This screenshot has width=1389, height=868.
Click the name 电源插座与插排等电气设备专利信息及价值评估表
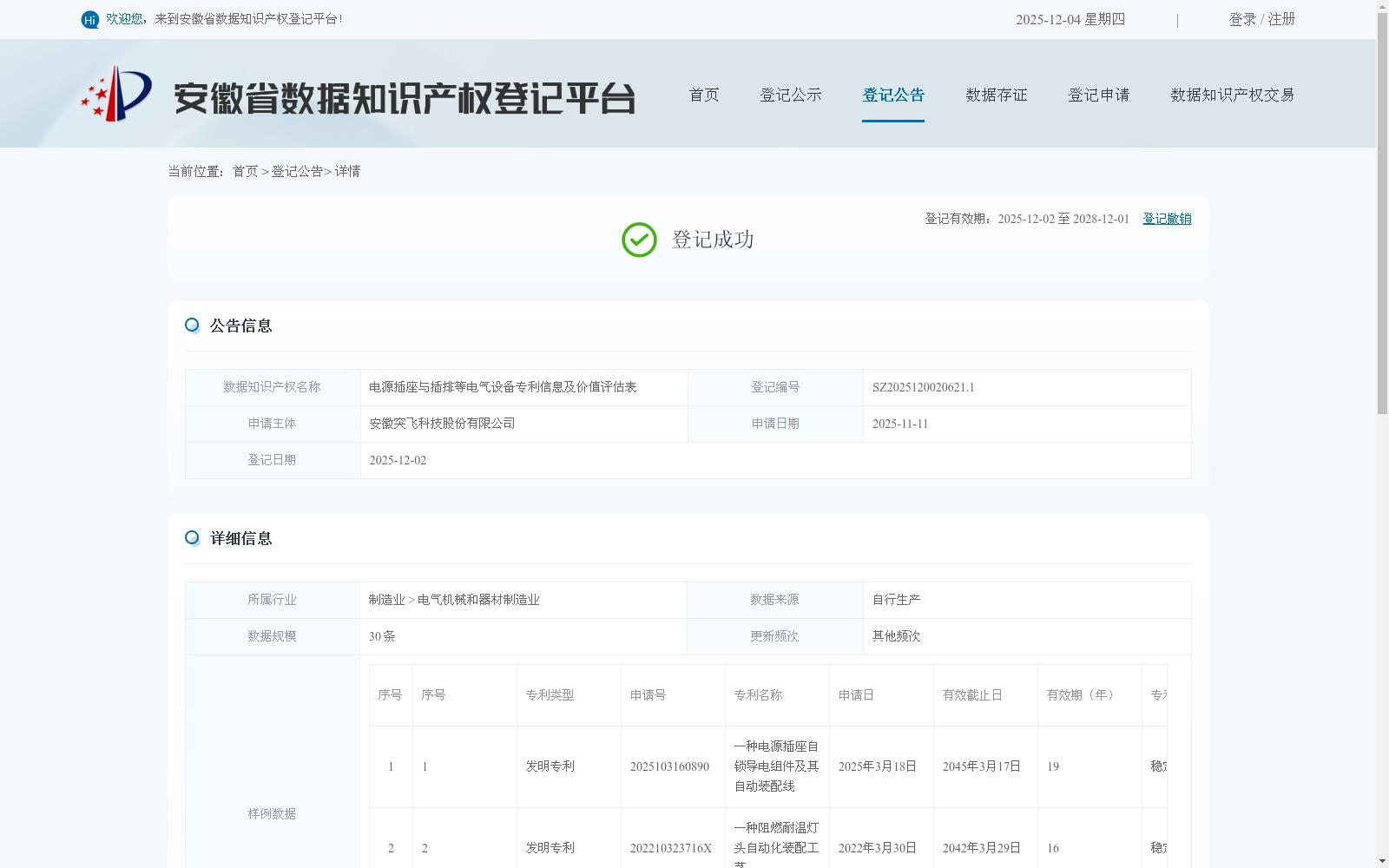503,387
